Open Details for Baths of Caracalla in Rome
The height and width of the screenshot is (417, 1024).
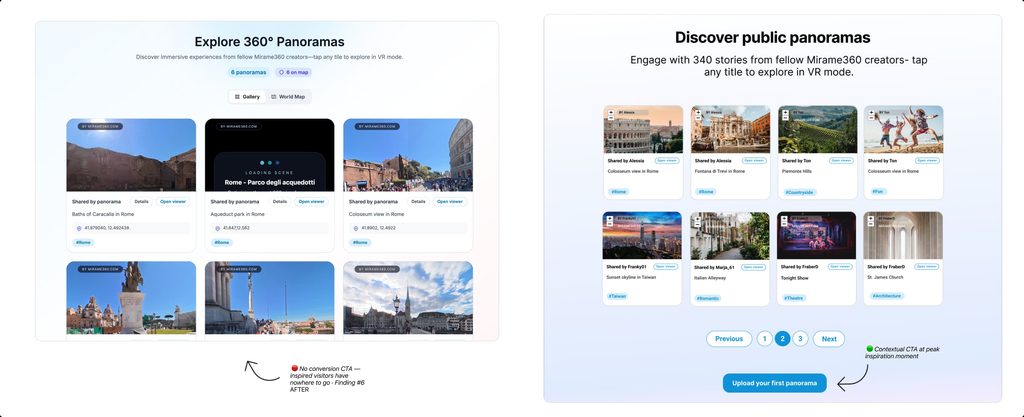click(x=142, y=202)
